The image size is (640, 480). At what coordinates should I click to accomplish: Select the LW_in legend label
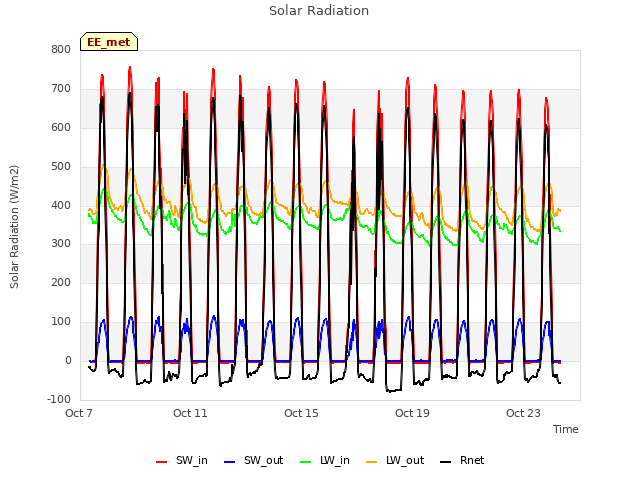point(335,460)
